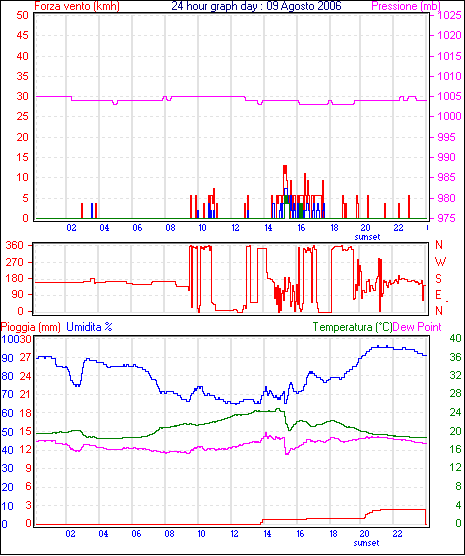Click the 06 hour tick under the bottom chart
Viewport: 465px width, 556px height.
[x=136, y=534]
